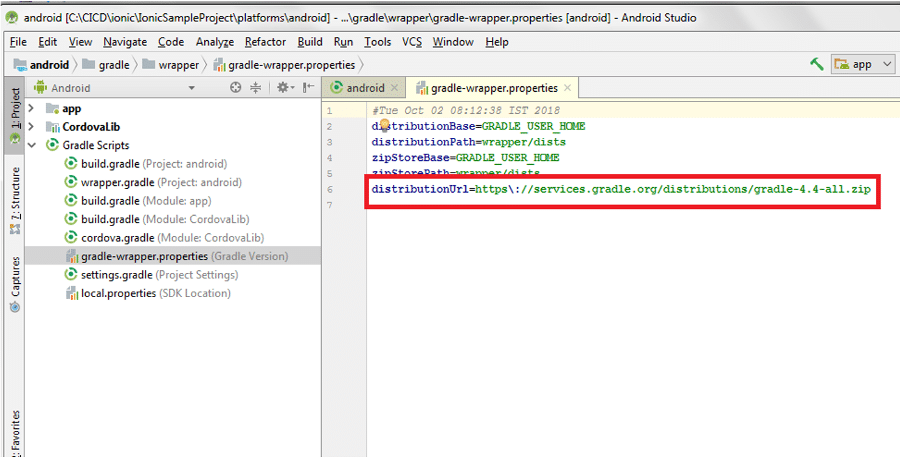Close the gradle-wrapper.properties editor tab
This screenshot has height=460, width=900.
pos(567,88)
